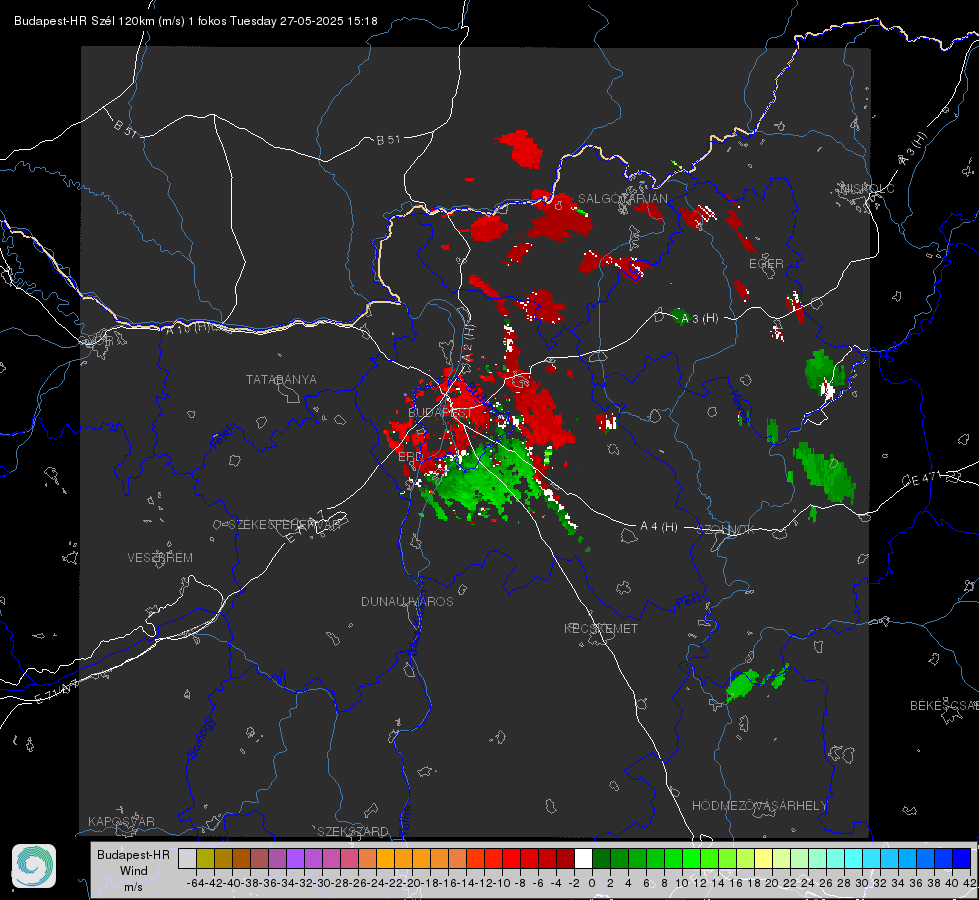The height and width of the screenshot is (900, 979).
Task: Click the Somogy county label
Action: pyautogui.click(x=200, y=738)
